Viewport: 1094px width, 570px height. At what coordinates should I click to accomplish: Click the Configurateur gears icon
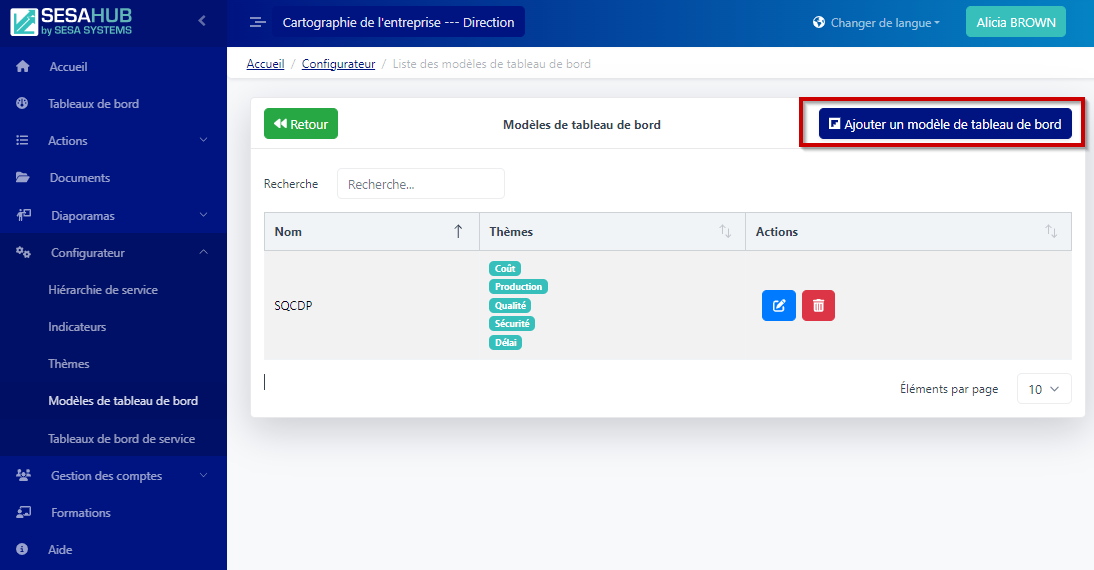[24, 252]
